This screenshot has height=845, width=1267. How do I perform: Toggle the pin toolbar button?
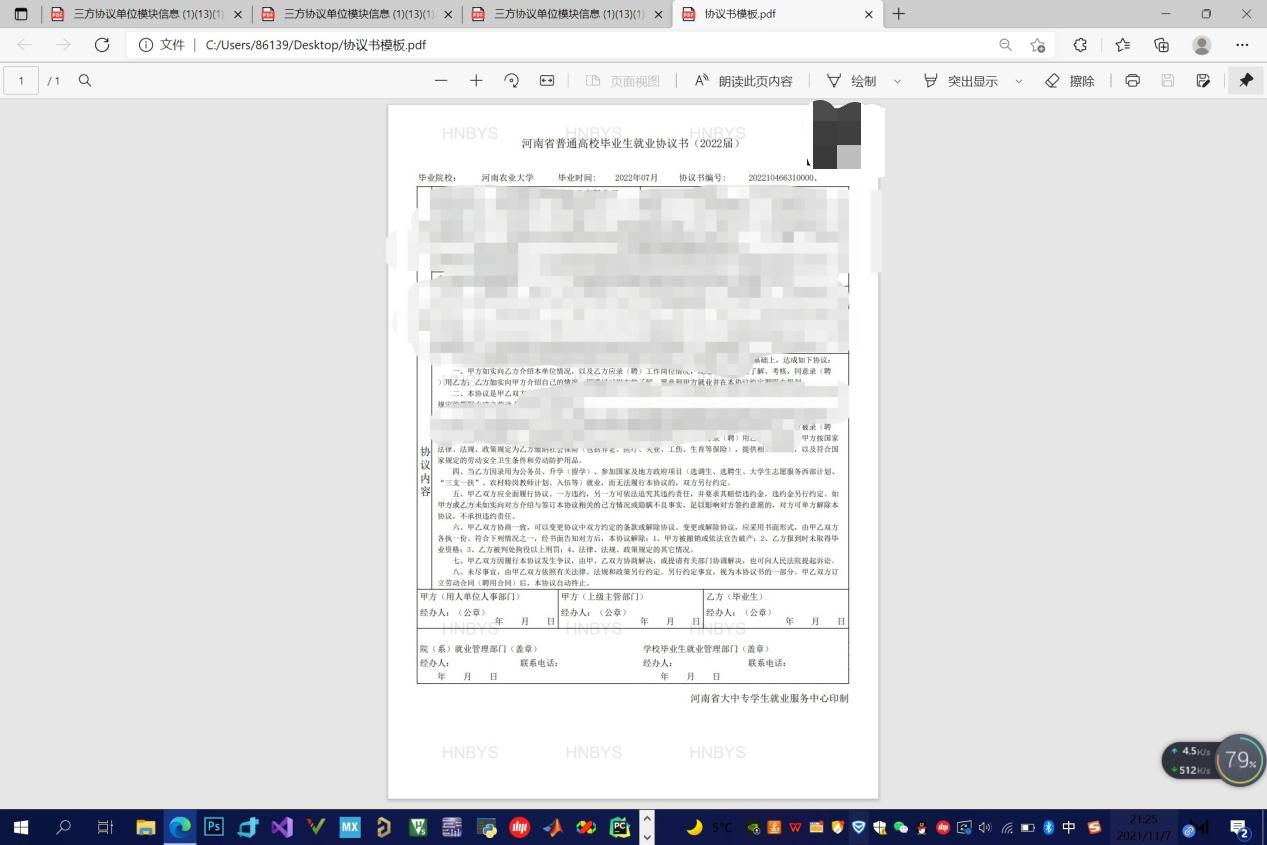(1246, 81)
